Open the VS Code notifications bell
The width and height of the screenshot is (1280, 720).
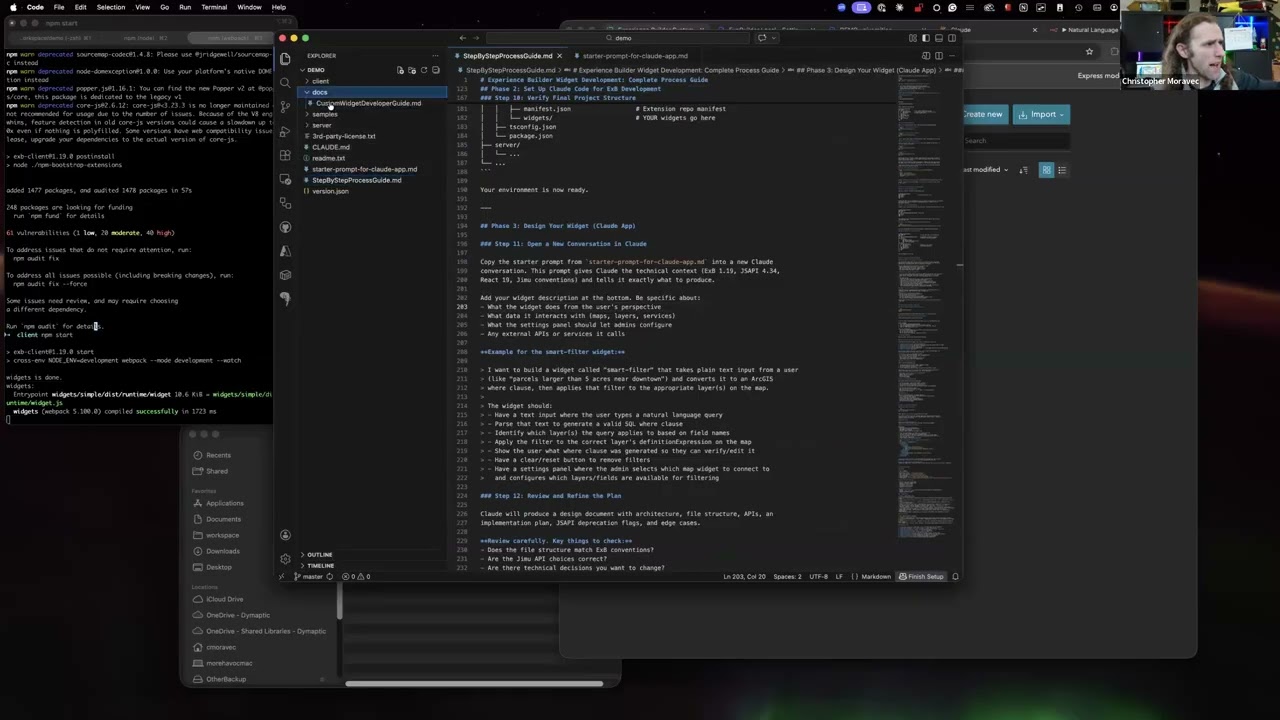955,577
